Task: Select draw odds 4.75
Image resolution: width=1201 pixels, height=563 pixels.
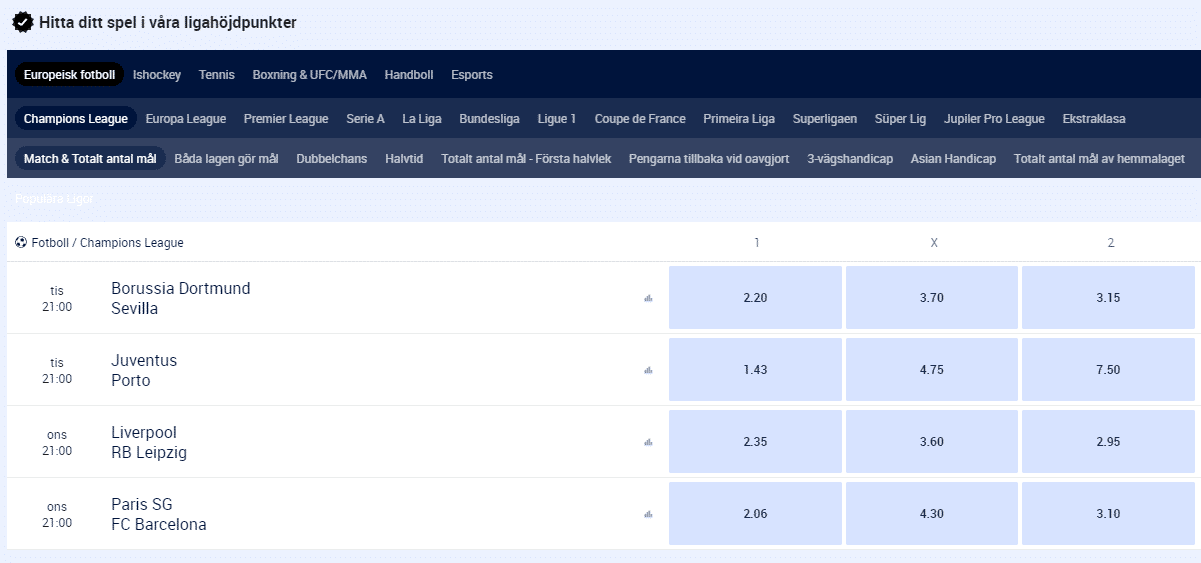Action: coord(932,370)
